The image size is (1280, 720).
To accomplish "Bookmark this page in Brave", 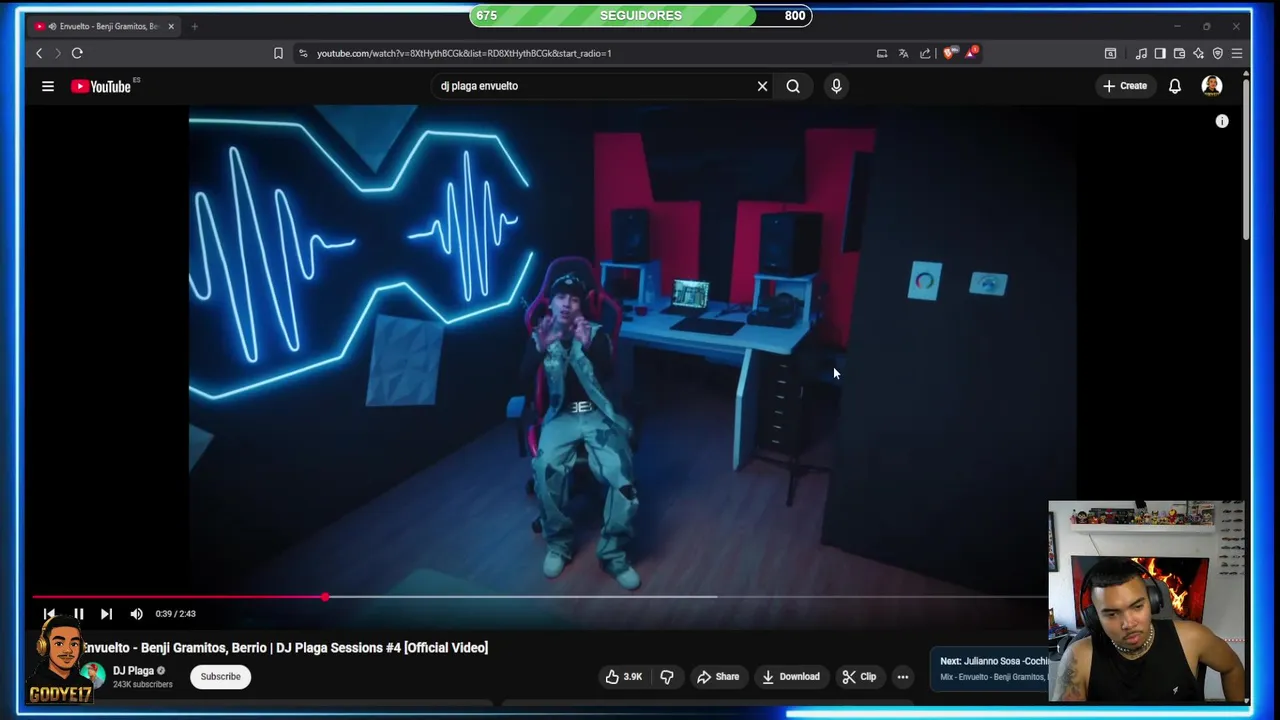I will point(278,53).
